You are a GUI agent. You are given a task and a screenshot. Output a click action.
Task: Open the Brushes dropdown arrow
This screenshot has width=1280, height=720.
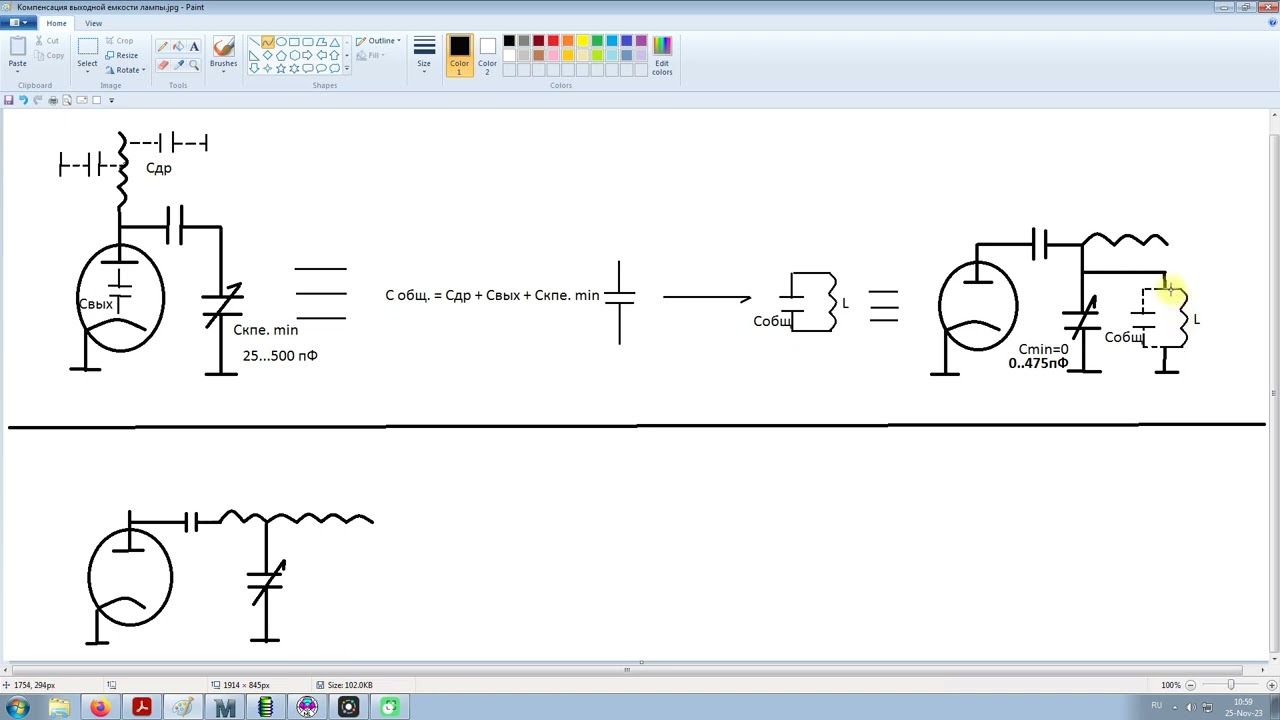click(x=224, y=70)
